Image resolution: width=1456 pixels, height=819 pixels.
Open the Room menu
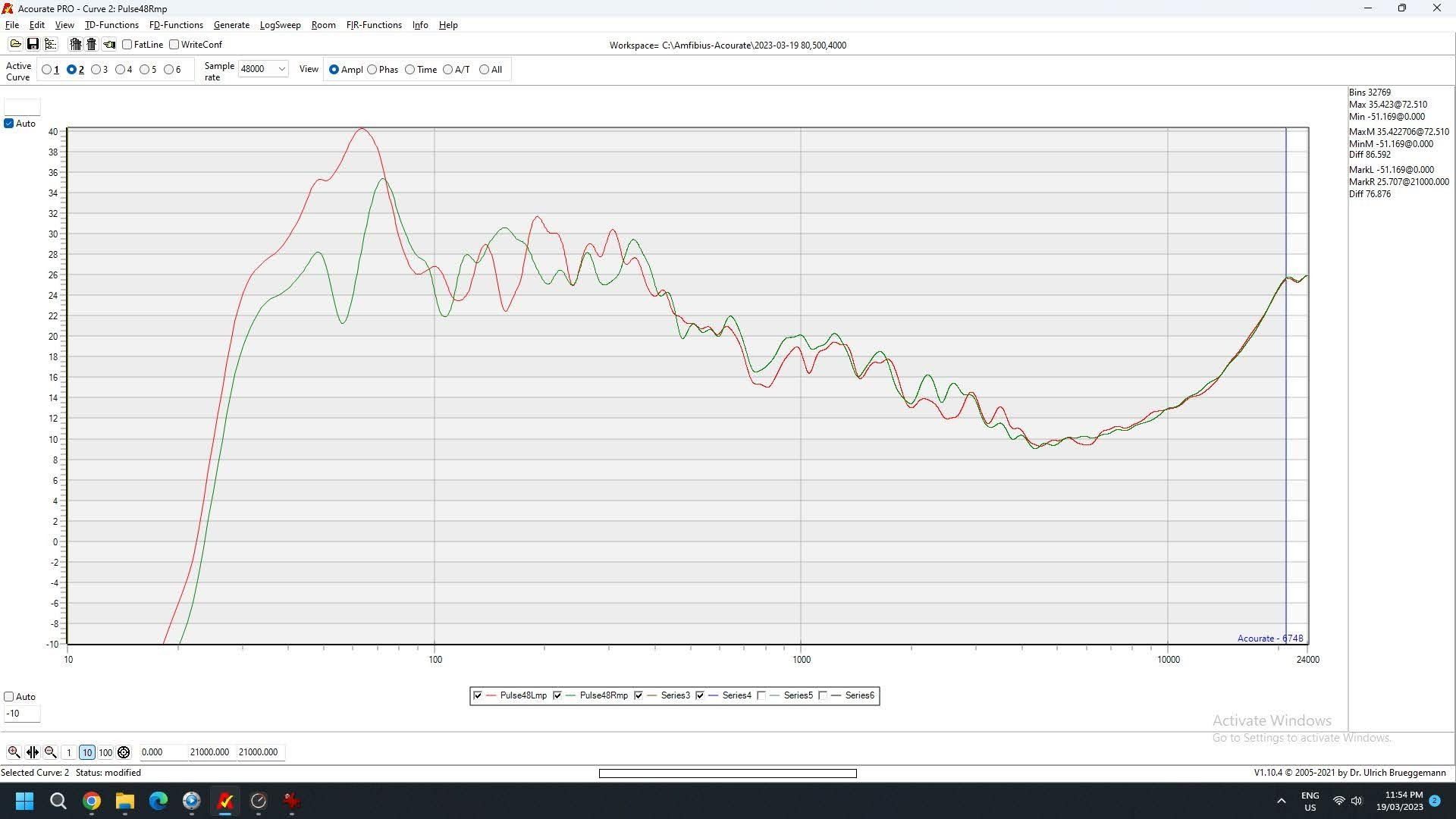coord(323,25)
